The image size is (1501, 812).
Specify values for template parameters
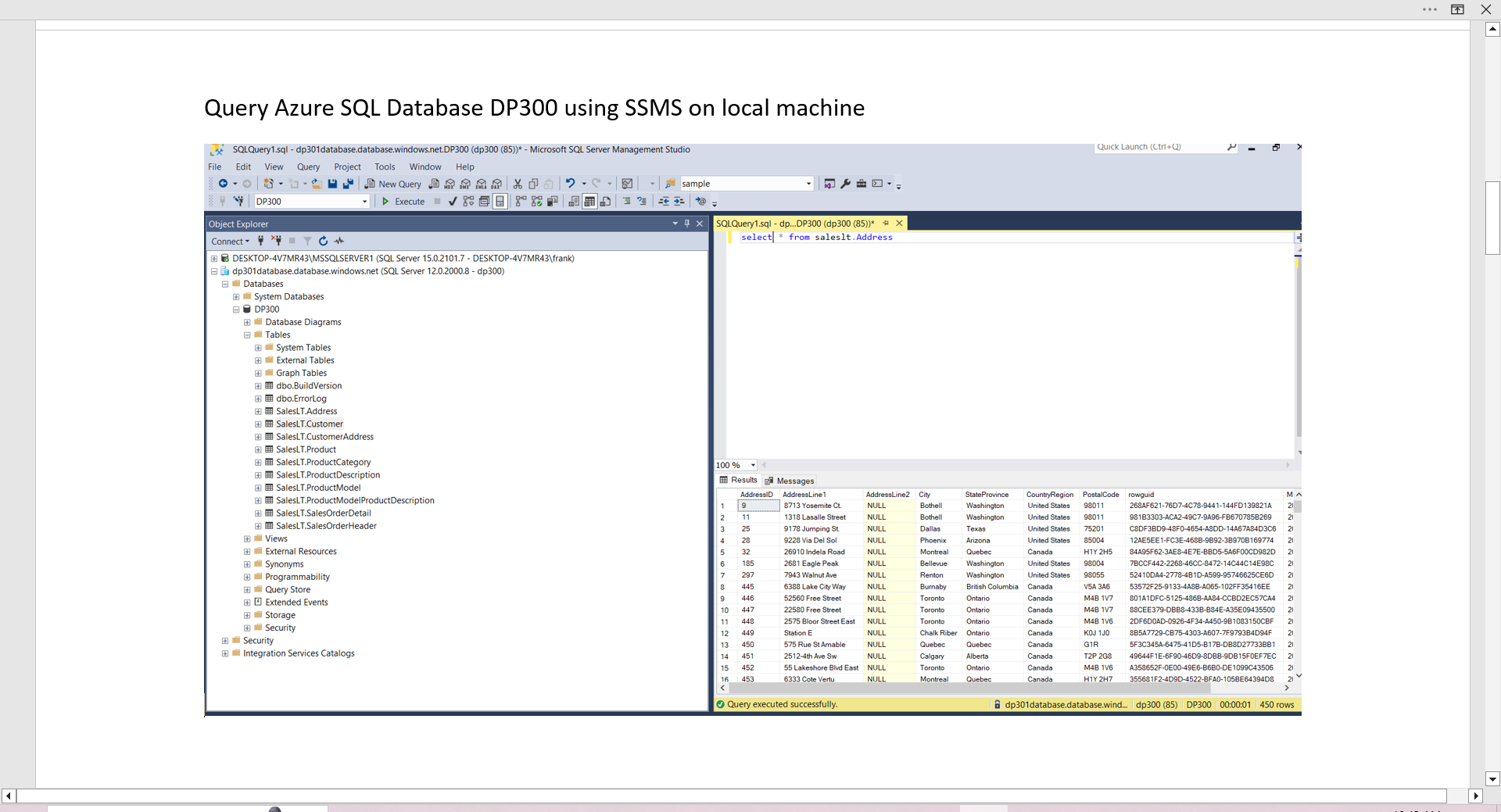tap(700, 201)
